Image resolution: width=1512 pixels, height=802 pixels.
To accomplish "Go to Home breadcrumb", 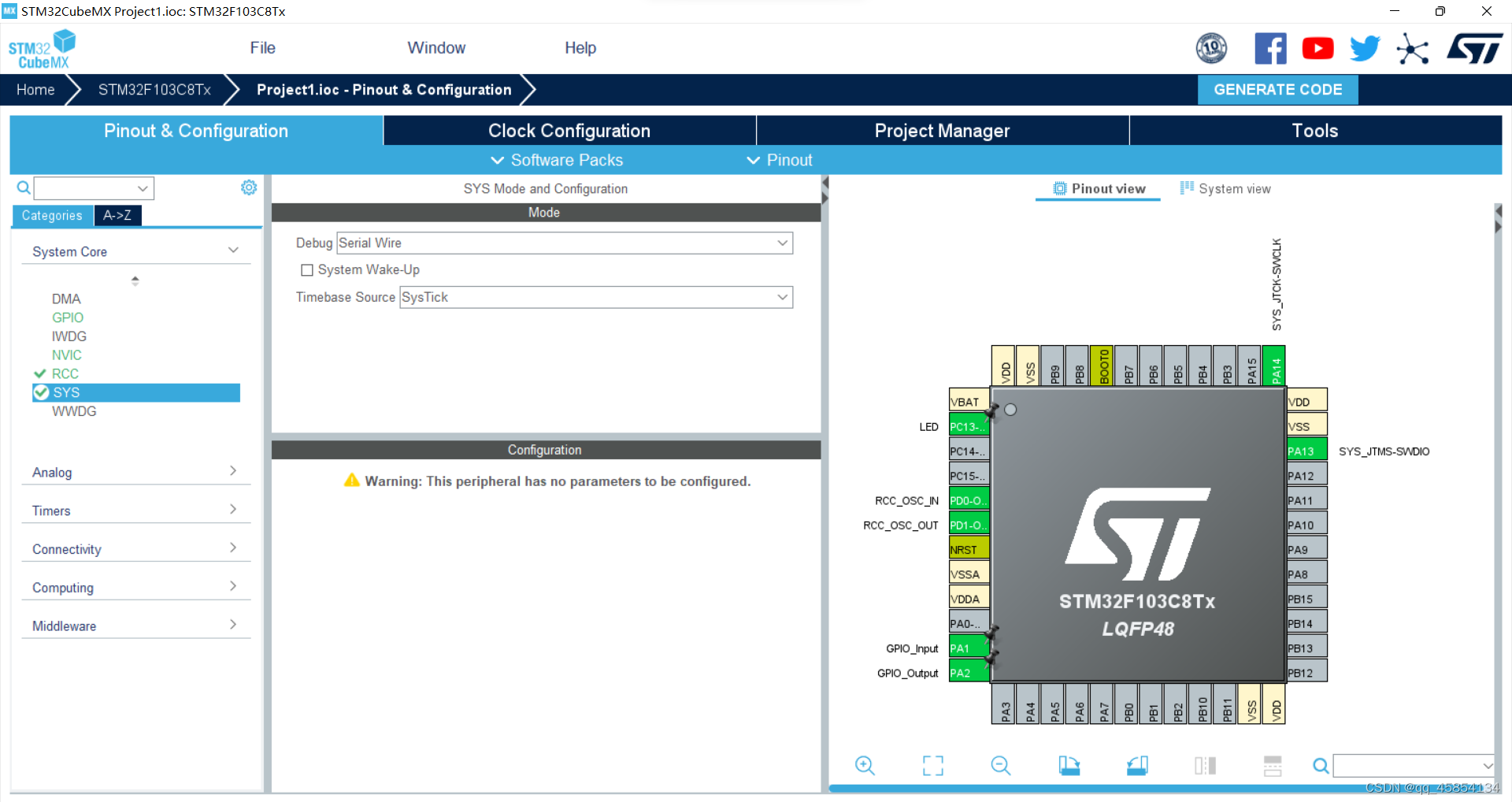I will (x=35, y=90).
